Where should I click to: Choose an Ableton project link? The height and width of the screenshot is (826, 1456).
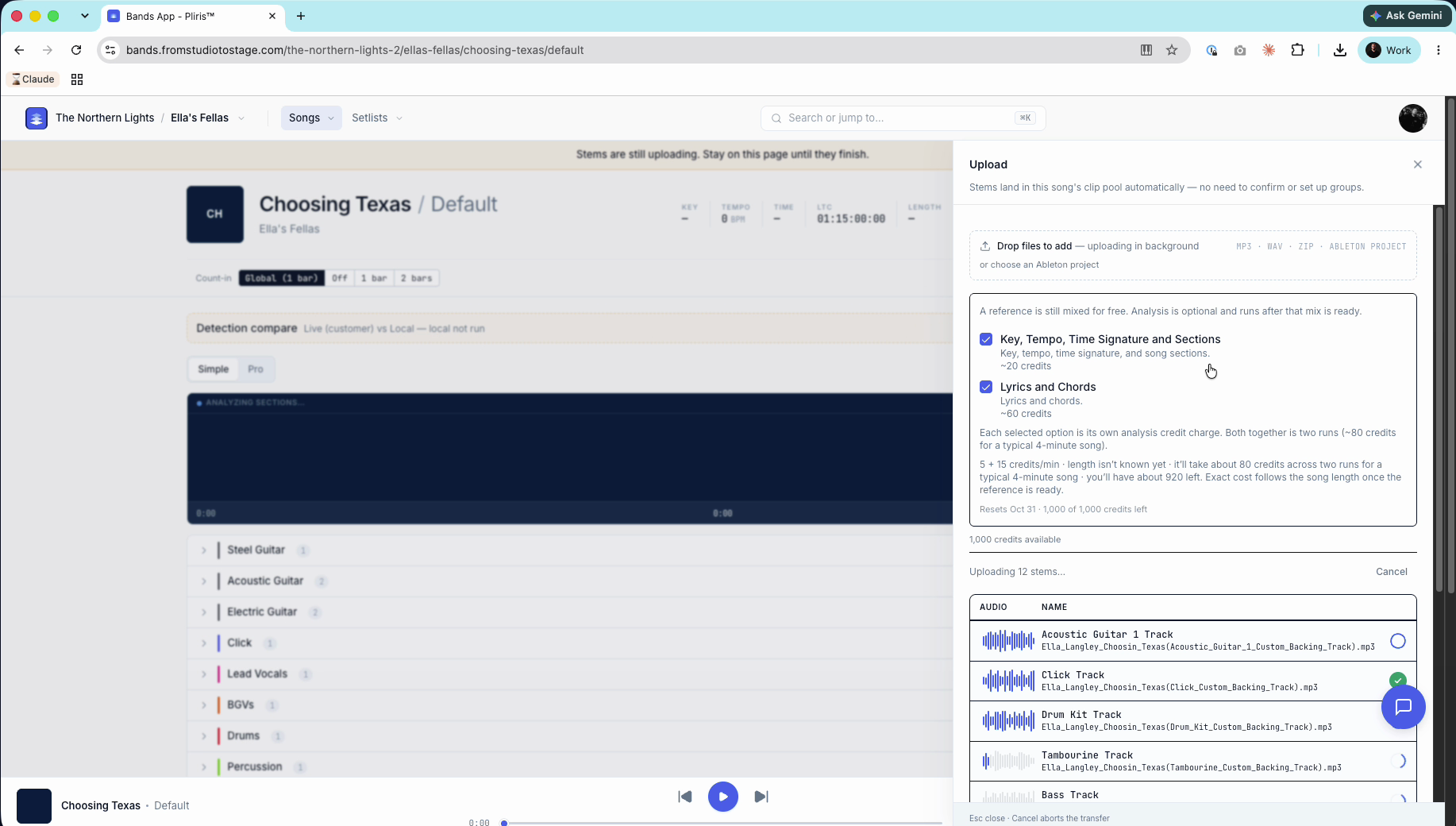1039,264
